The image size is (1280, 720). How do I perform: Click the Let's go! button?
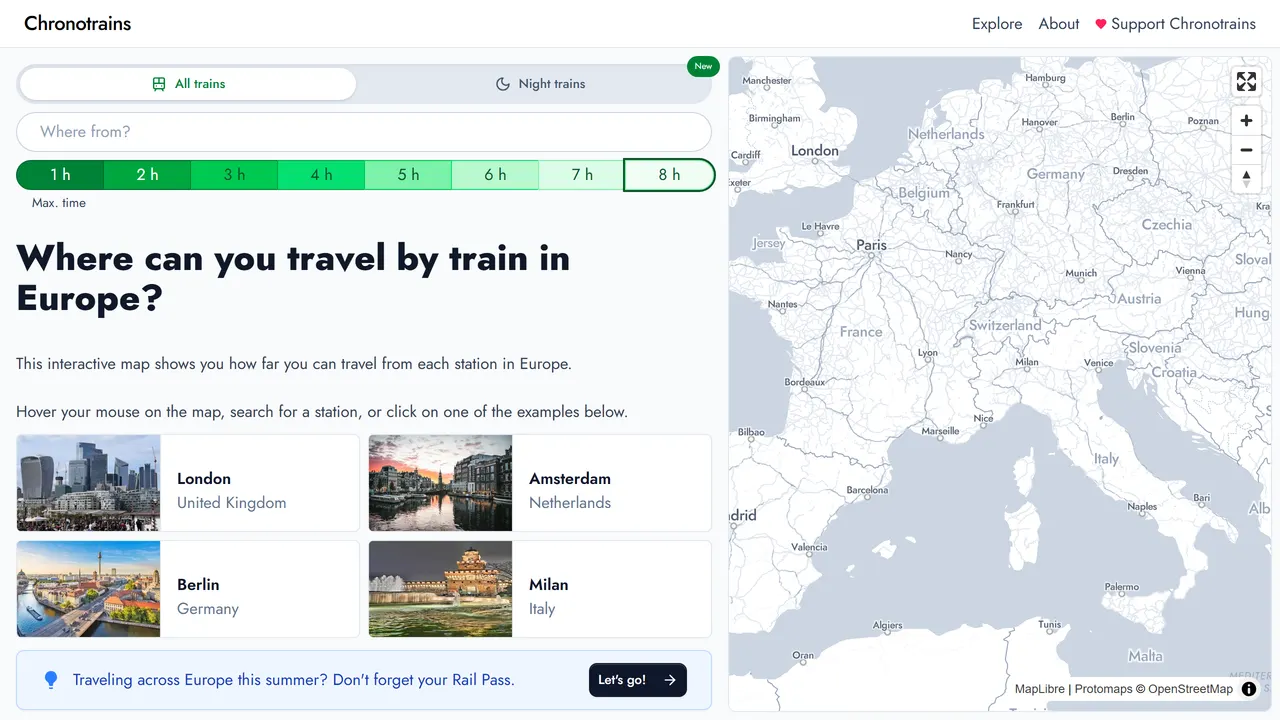click(638, 680)
